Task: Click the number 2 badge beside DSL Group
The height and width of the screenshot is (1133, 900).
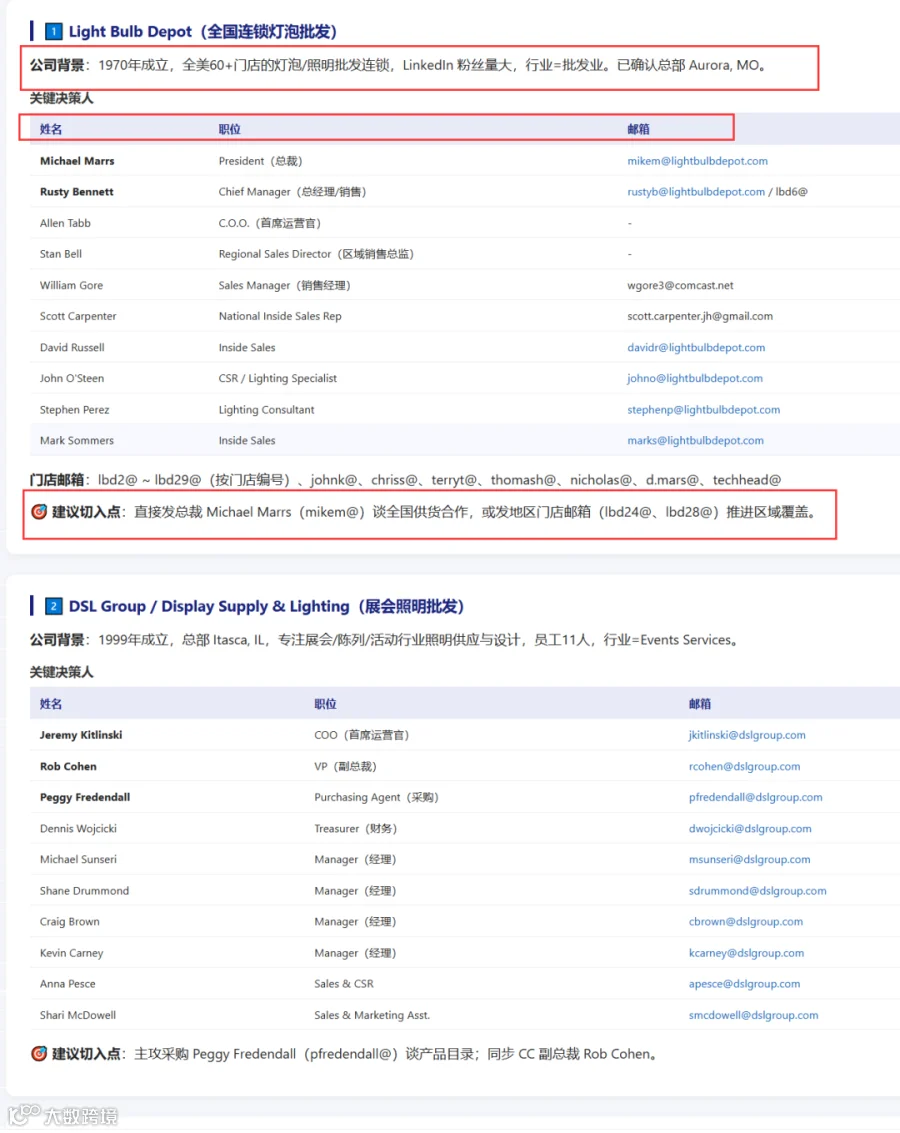Action: [x=53, y=606]
